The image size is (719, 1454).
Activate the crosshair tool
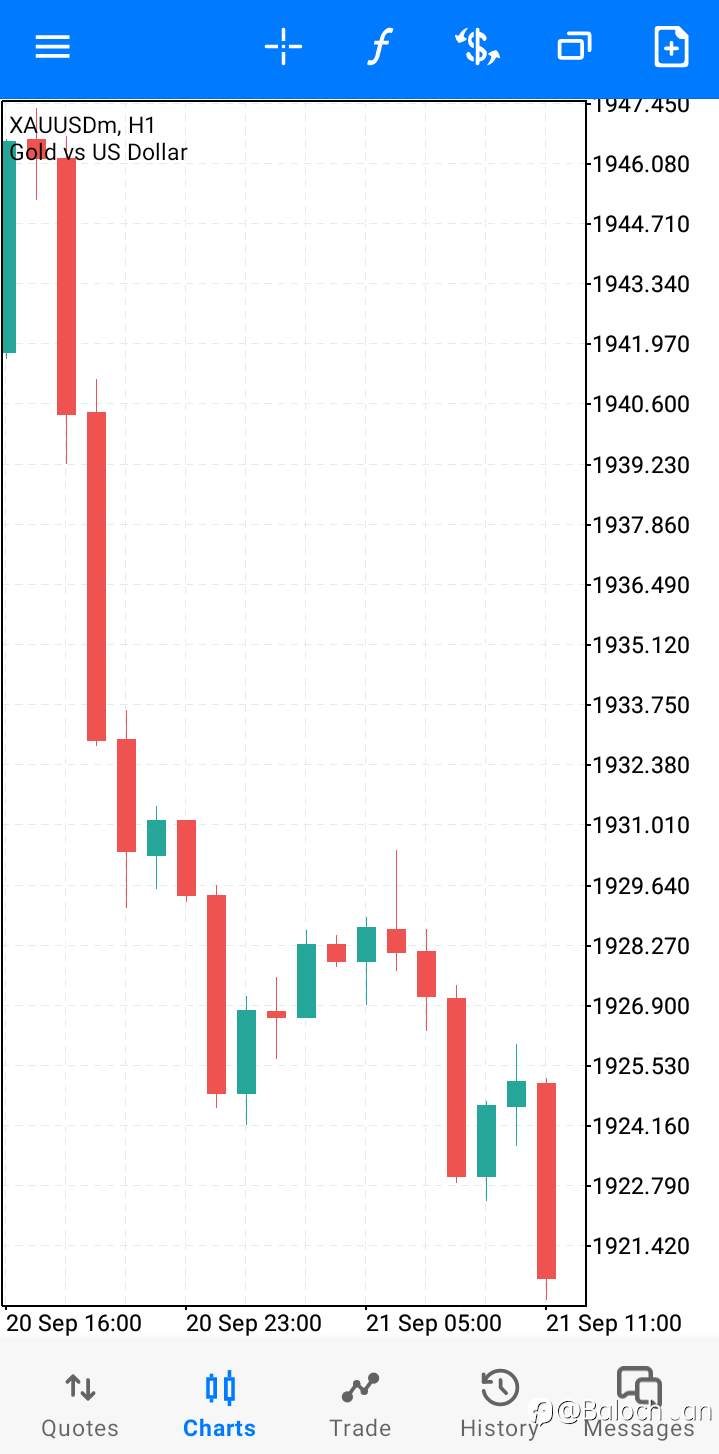283,47
